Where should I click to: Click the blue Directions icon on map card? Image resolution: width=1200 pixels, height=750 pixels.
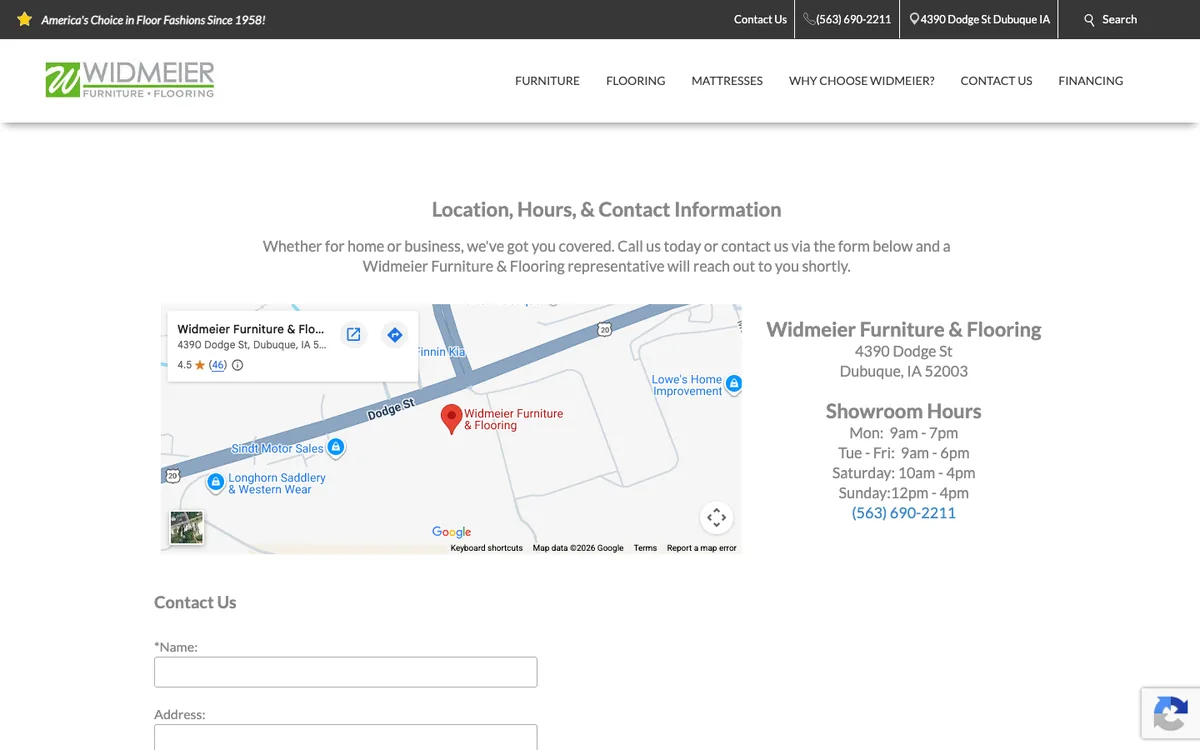(395, 335)
